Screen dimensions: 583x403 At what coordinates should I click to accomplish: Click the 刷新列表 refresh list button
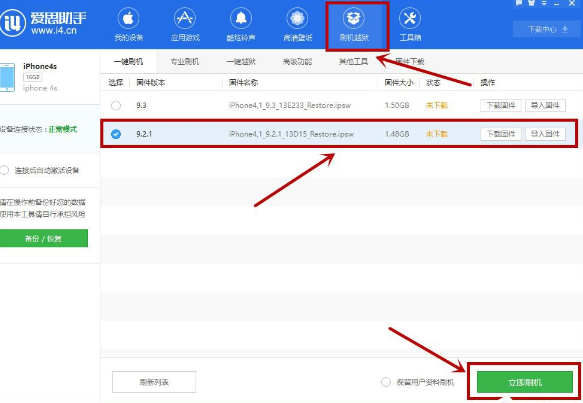click(x=154, y=382)
